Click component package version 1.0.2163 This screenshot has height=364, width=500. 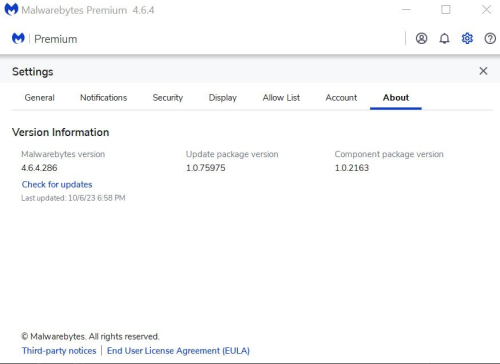click(352, 168)
